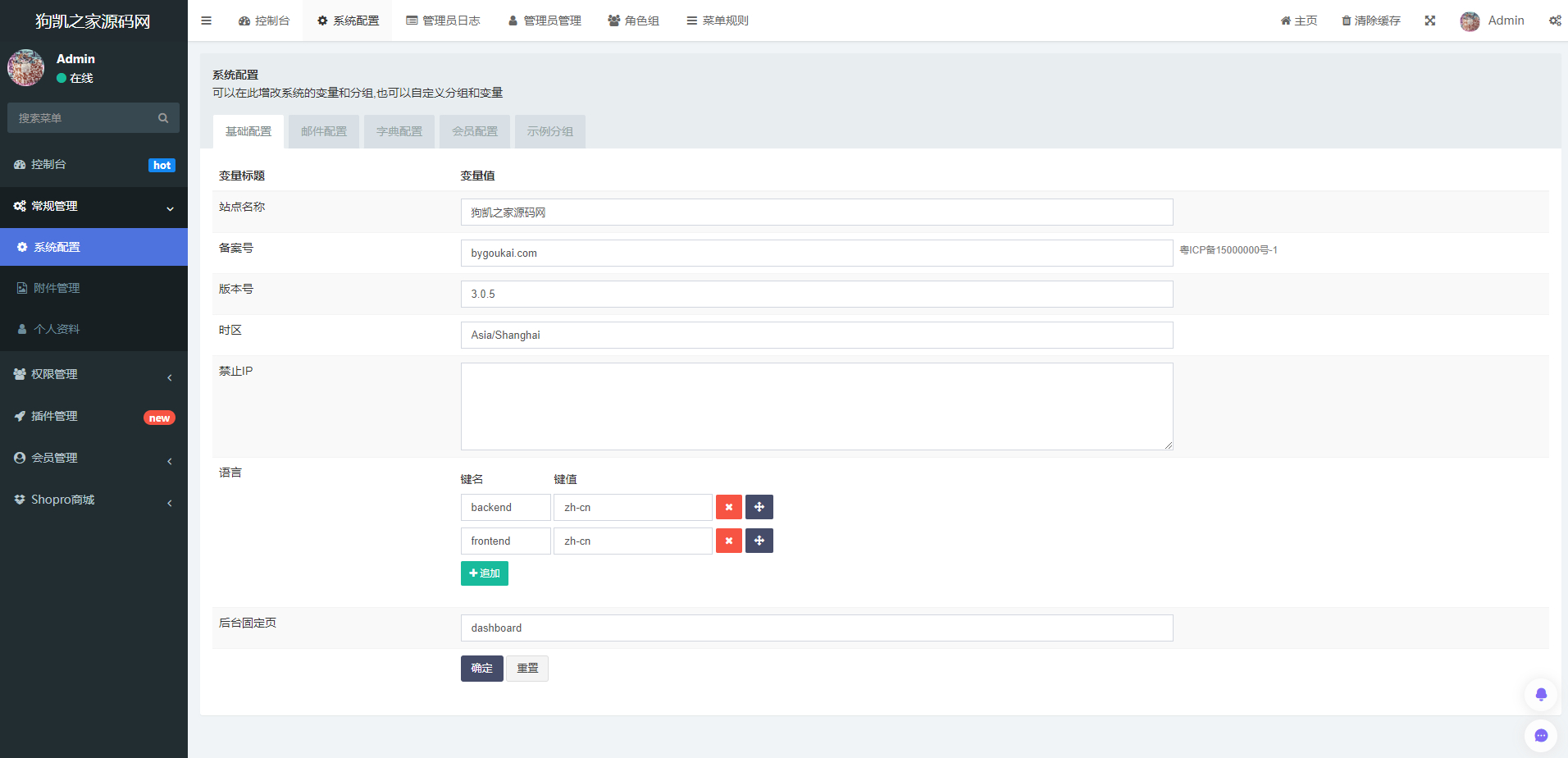Collapse the 常规管理 sidebar section
Screen dimensions: 1568x758
[x=93, y=206]
